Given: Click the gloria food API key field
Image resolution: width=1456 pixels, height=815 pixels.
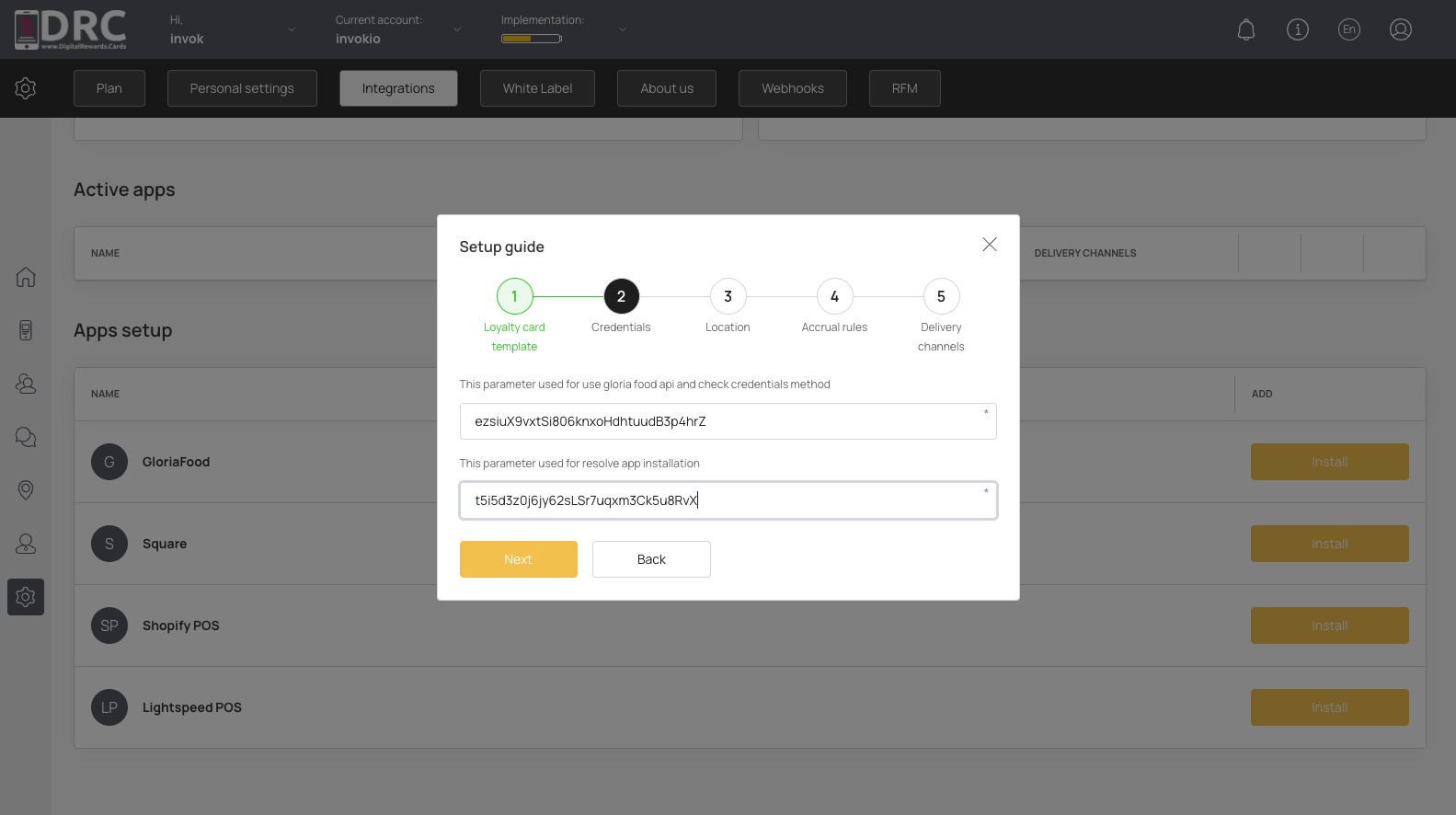Looking at the screenshot, I should coord(728,421).
